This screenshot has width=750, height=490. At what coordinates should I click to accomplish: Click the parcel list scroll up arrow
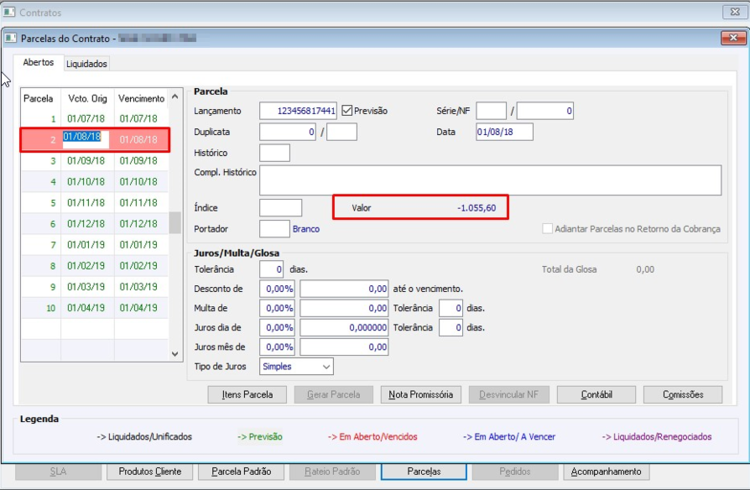(x=175, y=97)
